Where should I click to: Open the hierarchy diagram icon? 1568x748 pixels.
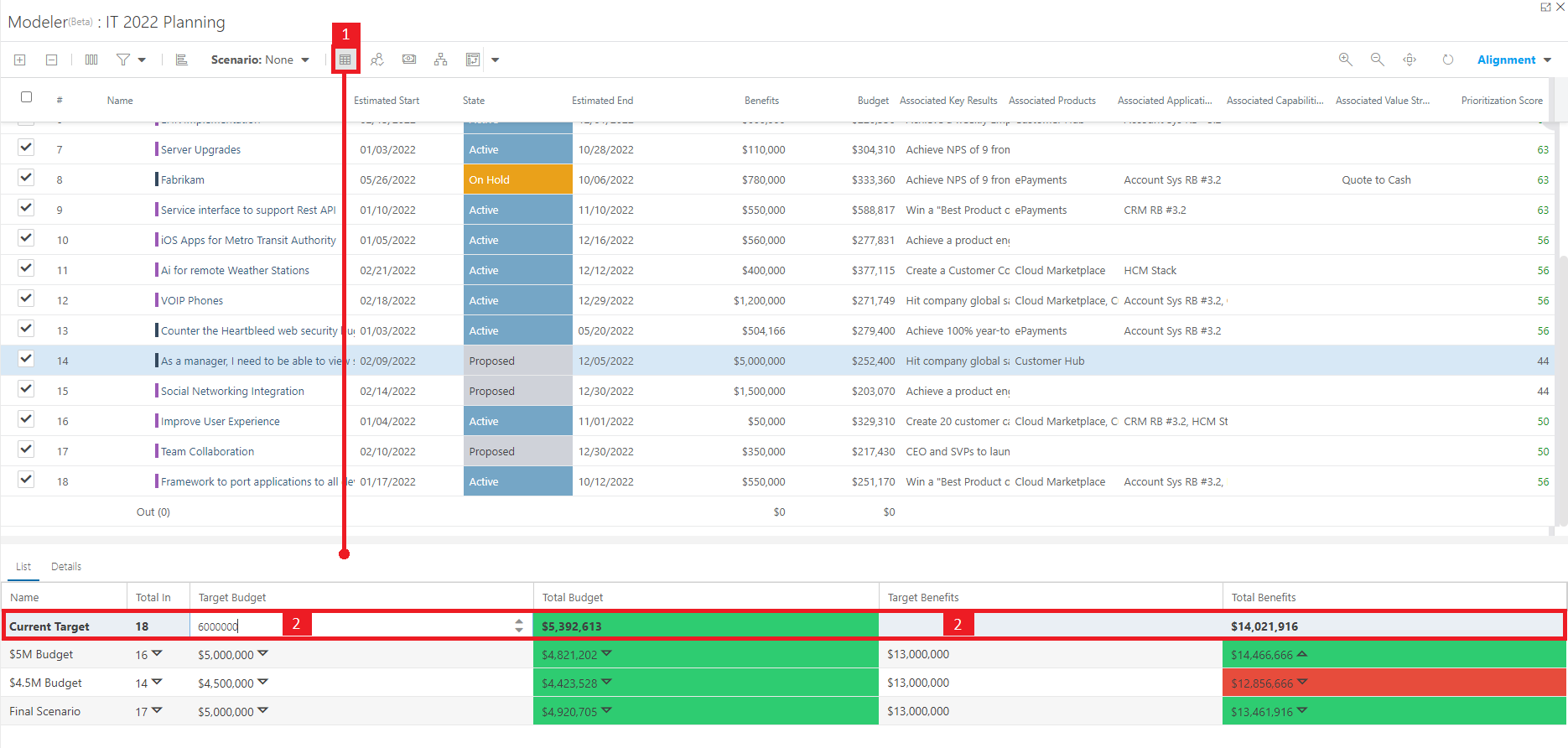tap(440, 60)
